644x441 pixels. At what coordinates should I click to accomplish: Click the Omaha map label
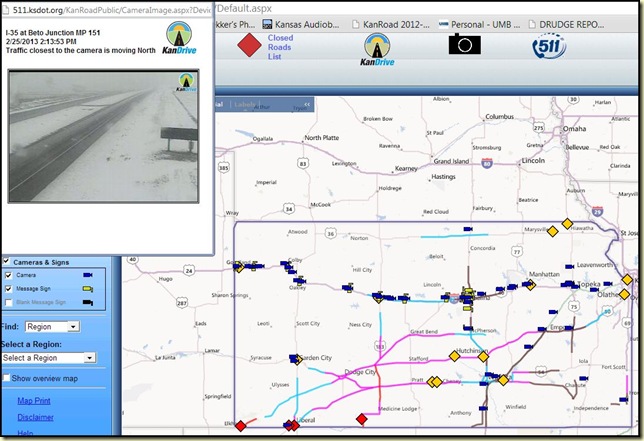pos(574,129)
